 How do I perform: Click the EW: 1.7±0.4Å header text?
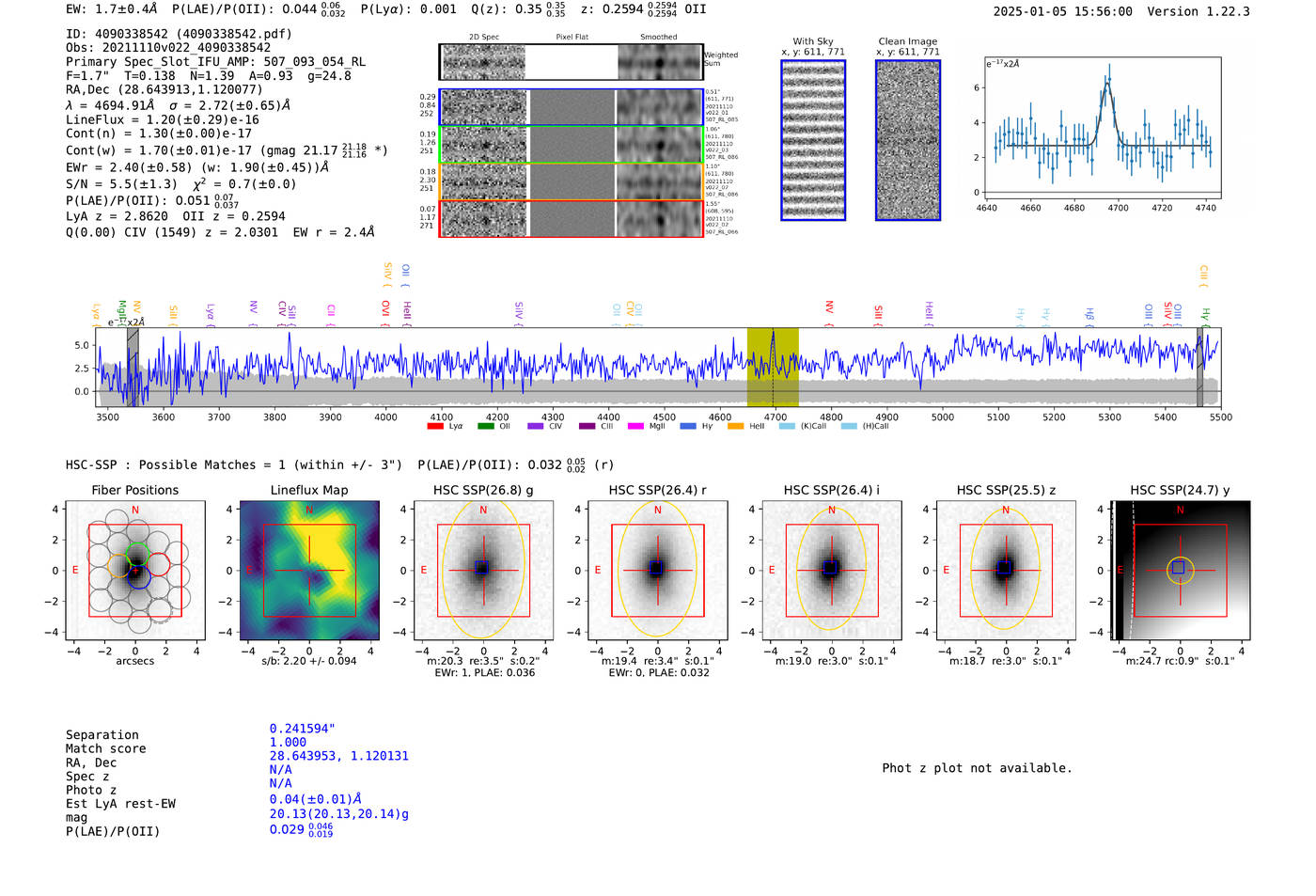click(112, 9)
